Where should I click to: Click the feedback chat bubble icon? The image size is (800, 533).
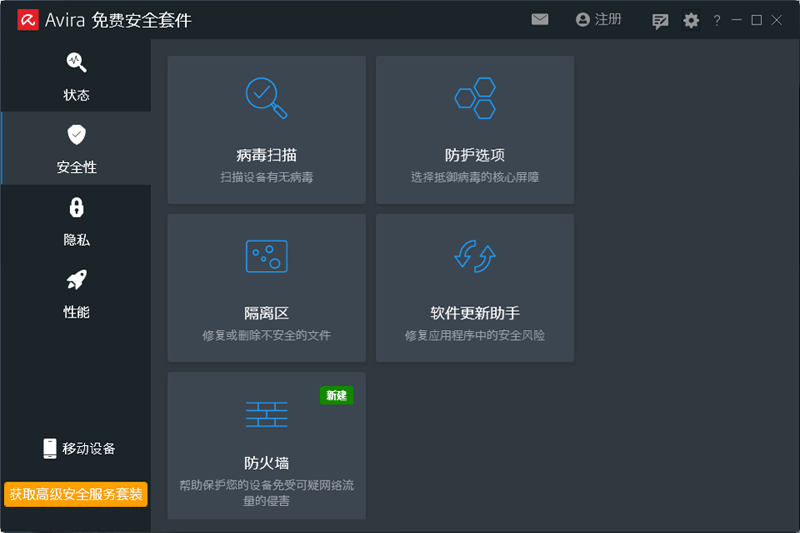coord(660,20)
